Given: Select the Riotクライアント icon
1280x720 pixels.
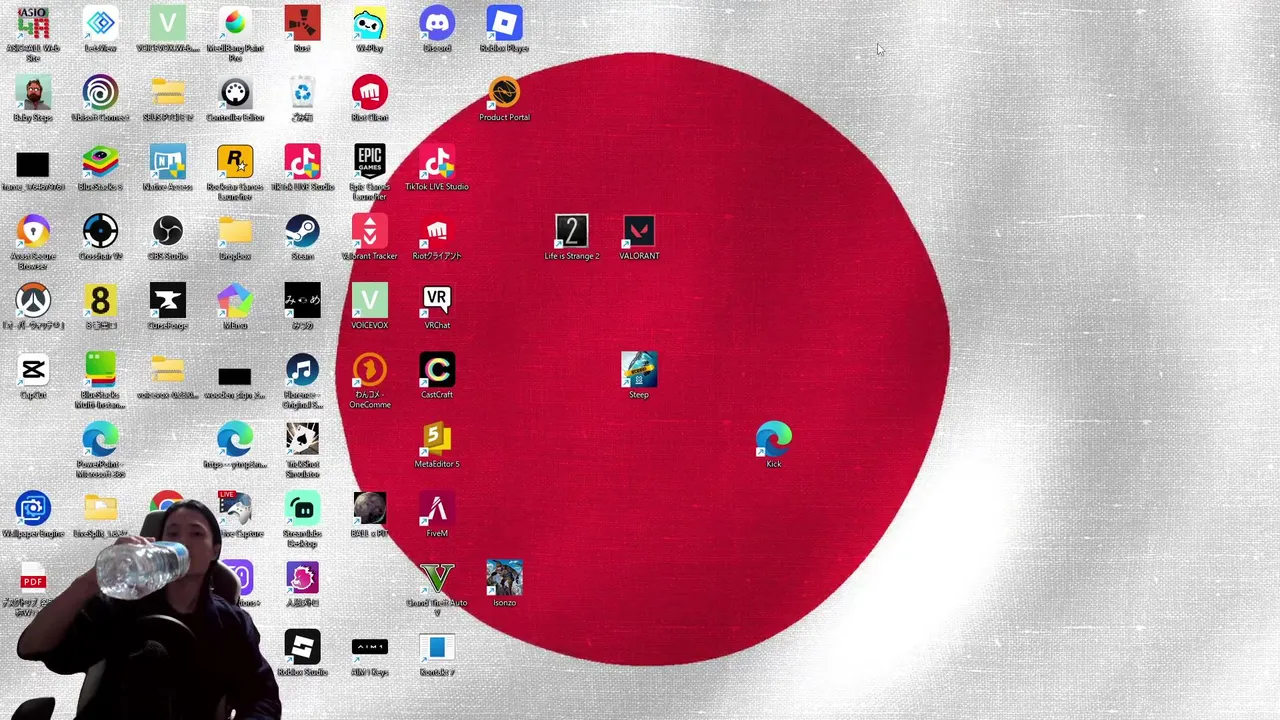Looking at the screenshot, I should coord(437,232).
